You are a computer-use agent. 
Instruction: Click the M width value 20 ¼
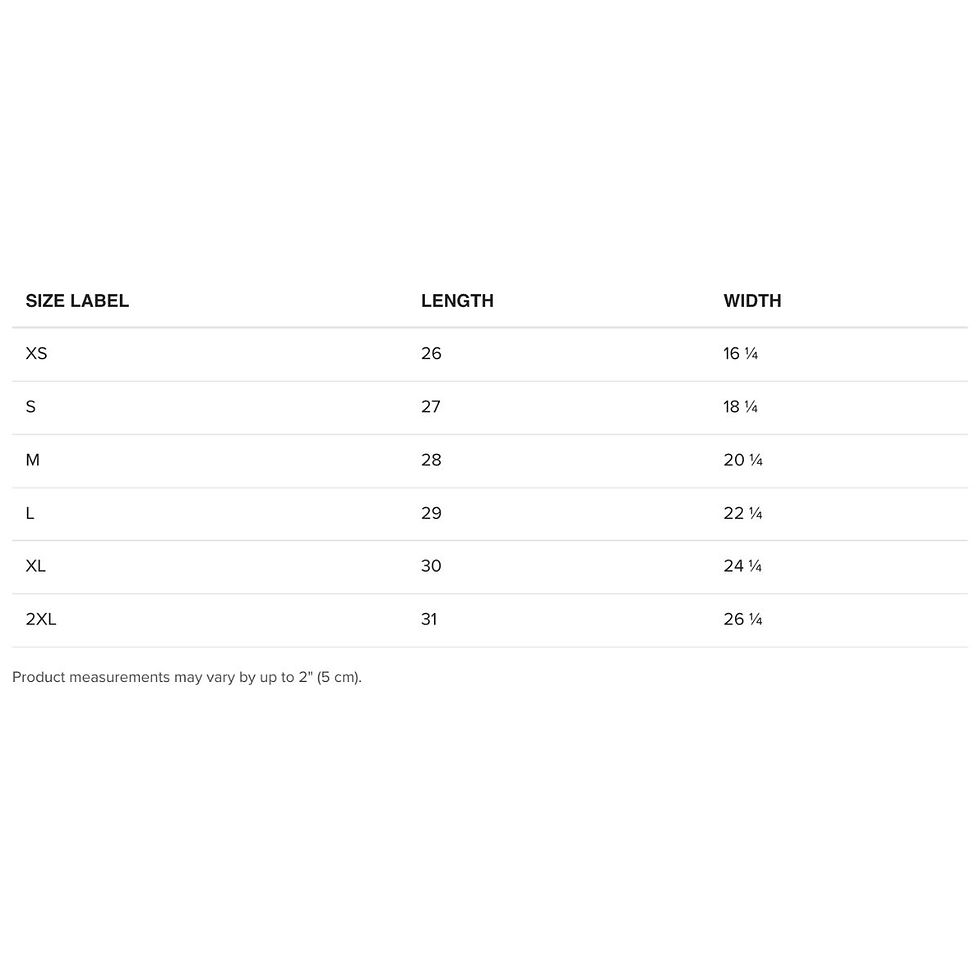[x=743, y=460]
